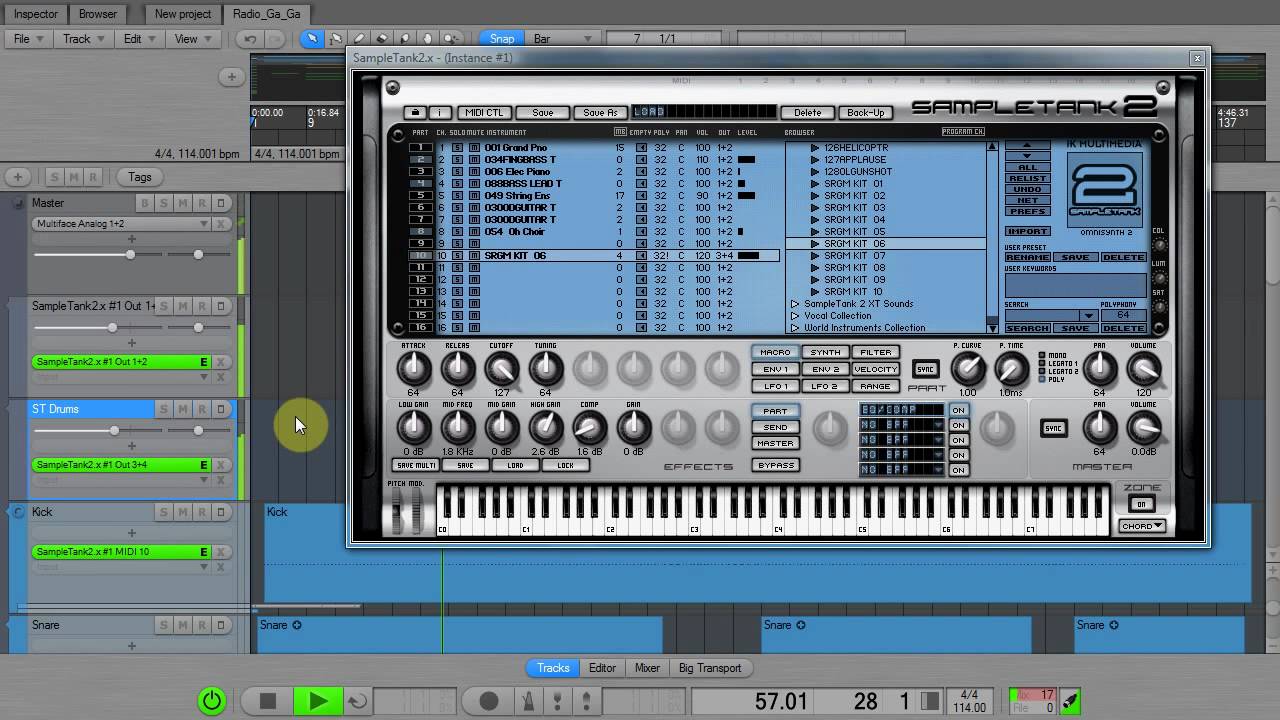The width and height of the screenshot is (1280, 720).
Task: Remove Multiface Analog 1+2 with X
Action: (x=221, y=224)
